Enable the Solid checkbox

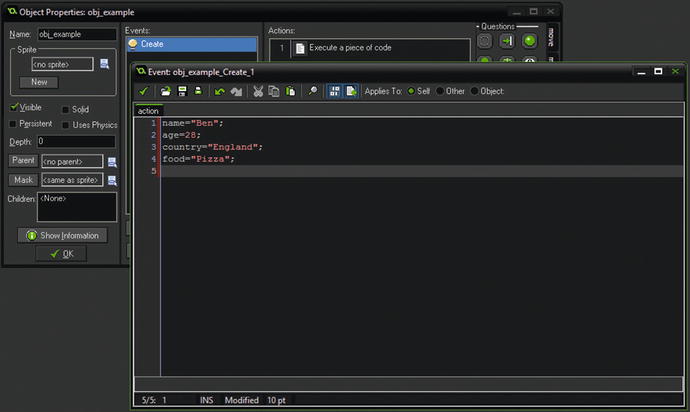click(66, 109)
